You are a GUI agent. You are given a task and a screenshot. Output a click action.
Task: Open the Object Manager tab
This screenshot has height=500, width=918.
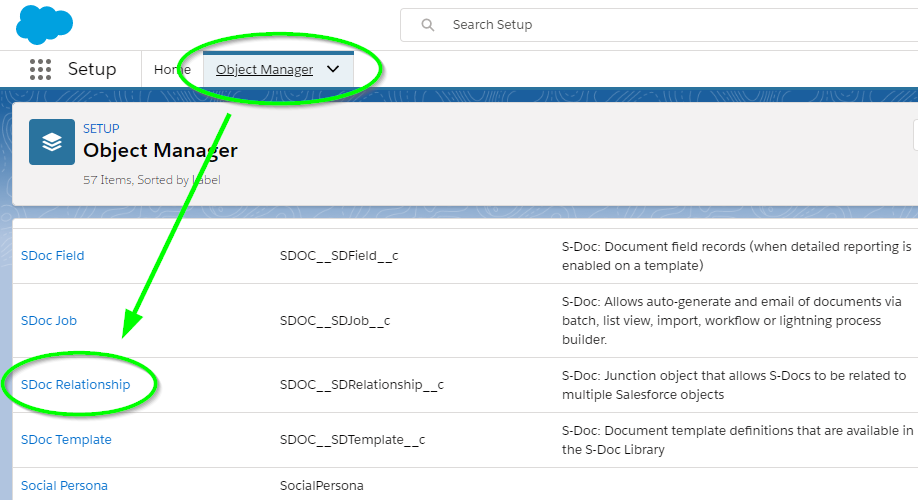point(265,70)
